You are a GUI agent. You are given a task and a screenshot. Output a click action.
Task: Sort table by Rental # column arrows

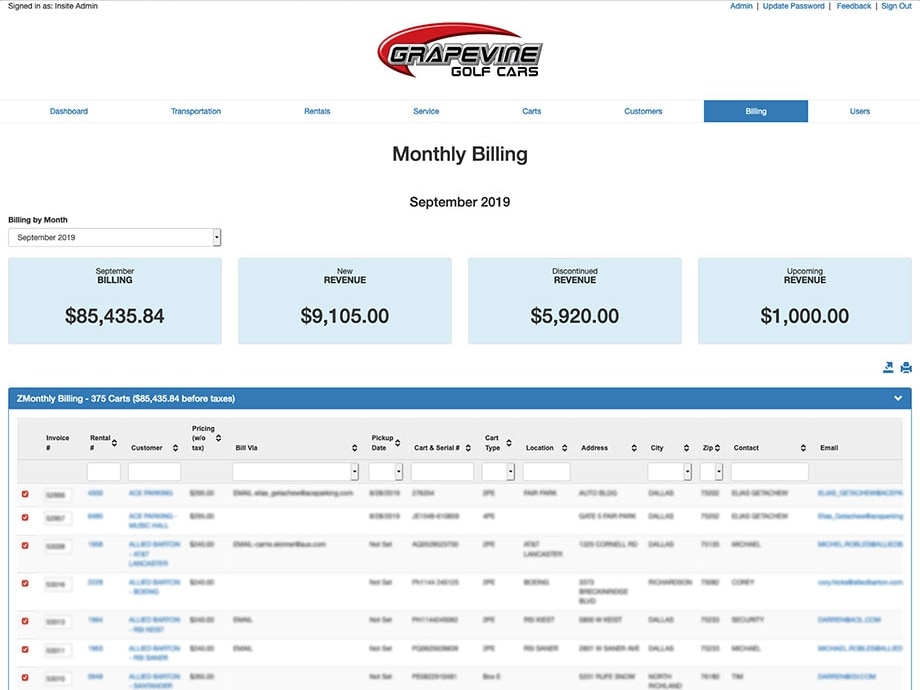[x=114, y=443]
